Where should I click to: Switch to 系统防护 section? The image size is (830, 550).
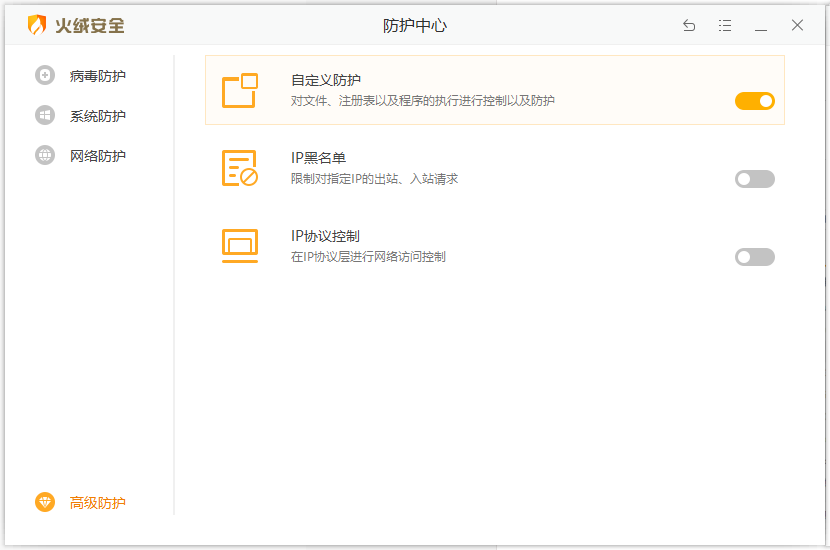(x=97, y=116)
